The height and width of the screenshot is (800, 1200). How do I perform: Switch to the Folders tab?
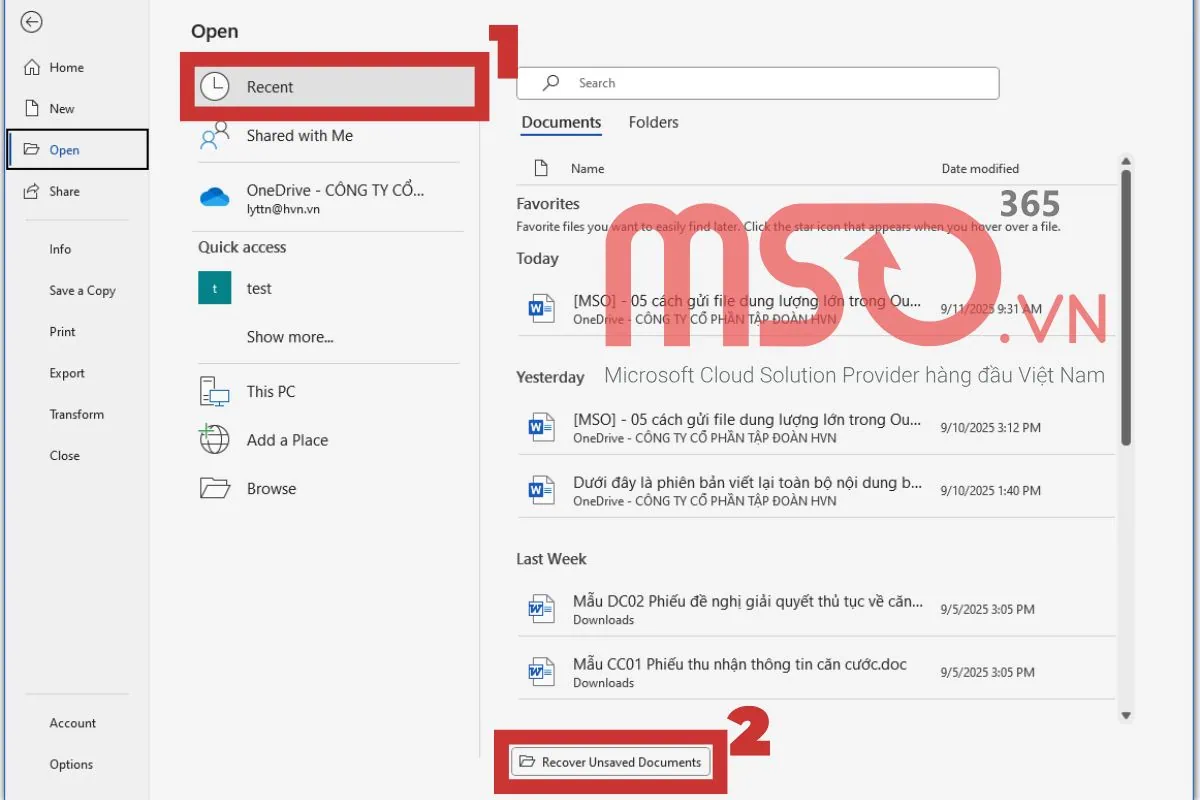[x=653, y=122]
